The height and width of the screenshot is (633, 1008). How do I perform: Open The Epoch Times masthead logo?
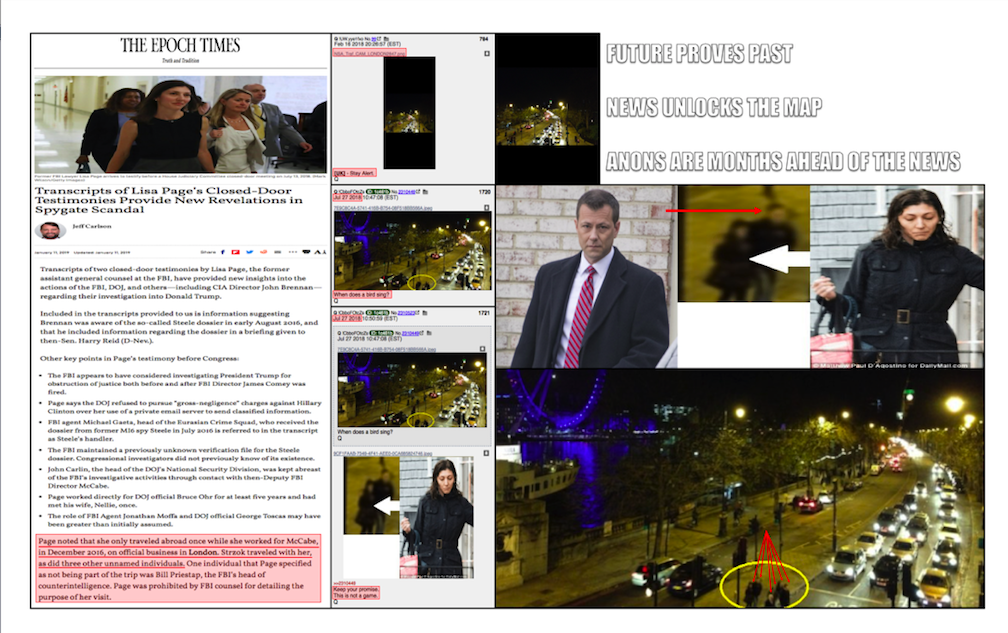tap(181, 46)
